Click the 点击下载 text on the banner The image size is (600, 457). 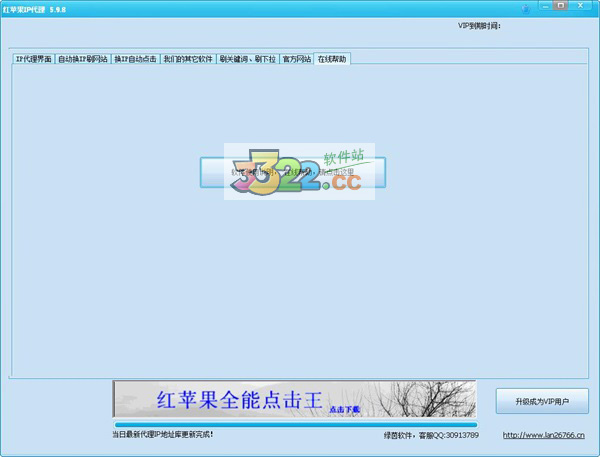click(344, 410)
